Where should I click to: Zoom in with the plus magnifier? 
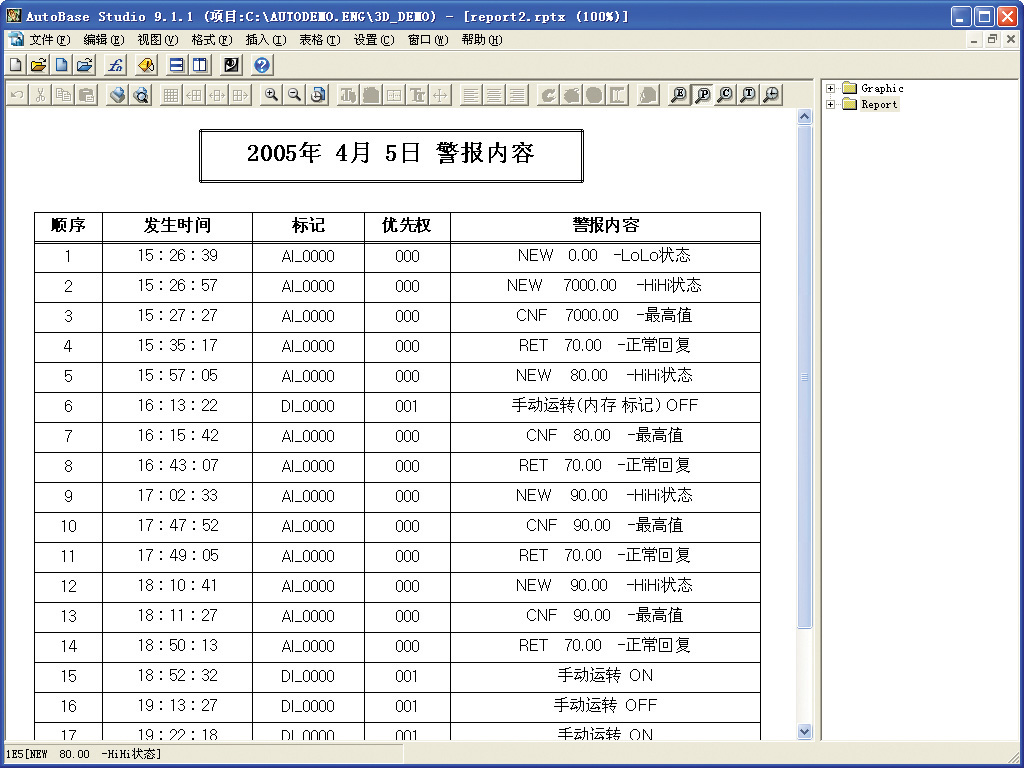pos(271,95)
